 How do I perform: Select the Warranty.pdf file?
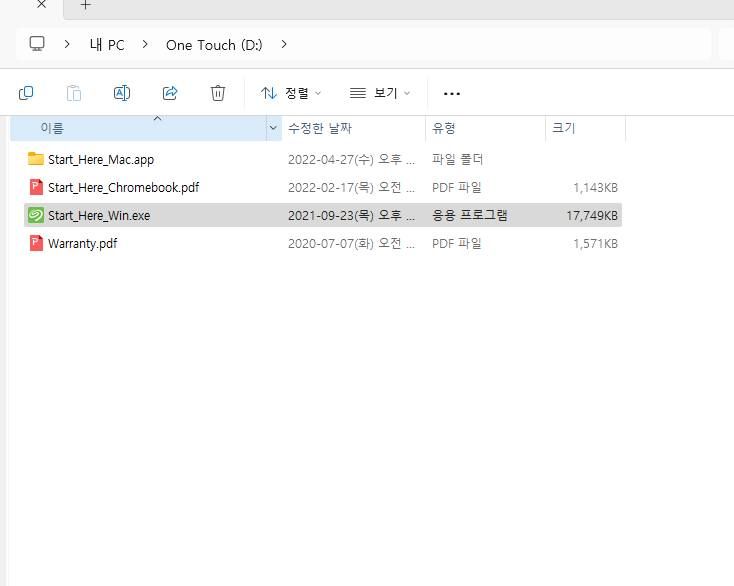[82, 243]
